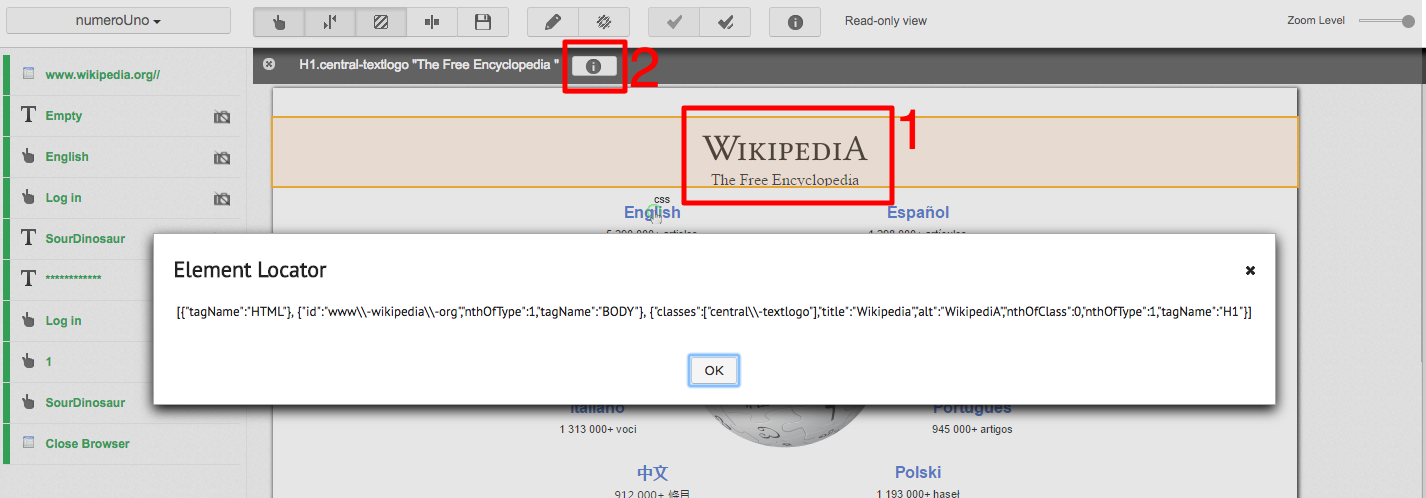This screenshot has width=1426, height=498.
Task: Click the hand icon of step 1
Action: (28, 361)
